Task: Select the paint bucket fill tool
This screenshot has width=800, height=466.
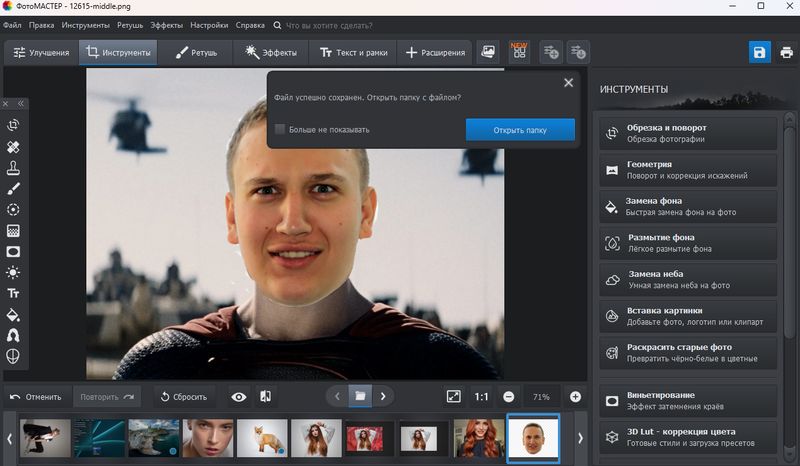Action: click(x=14, y=315)
